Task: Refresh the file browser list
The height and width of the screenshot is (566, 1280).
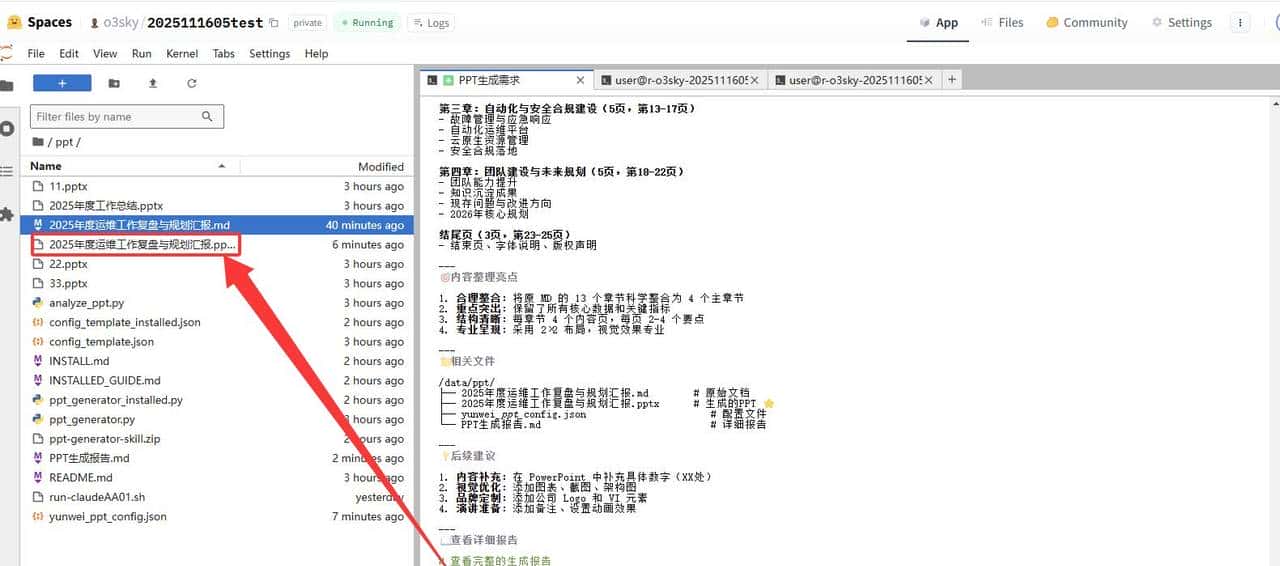Action: click(192, 83)
